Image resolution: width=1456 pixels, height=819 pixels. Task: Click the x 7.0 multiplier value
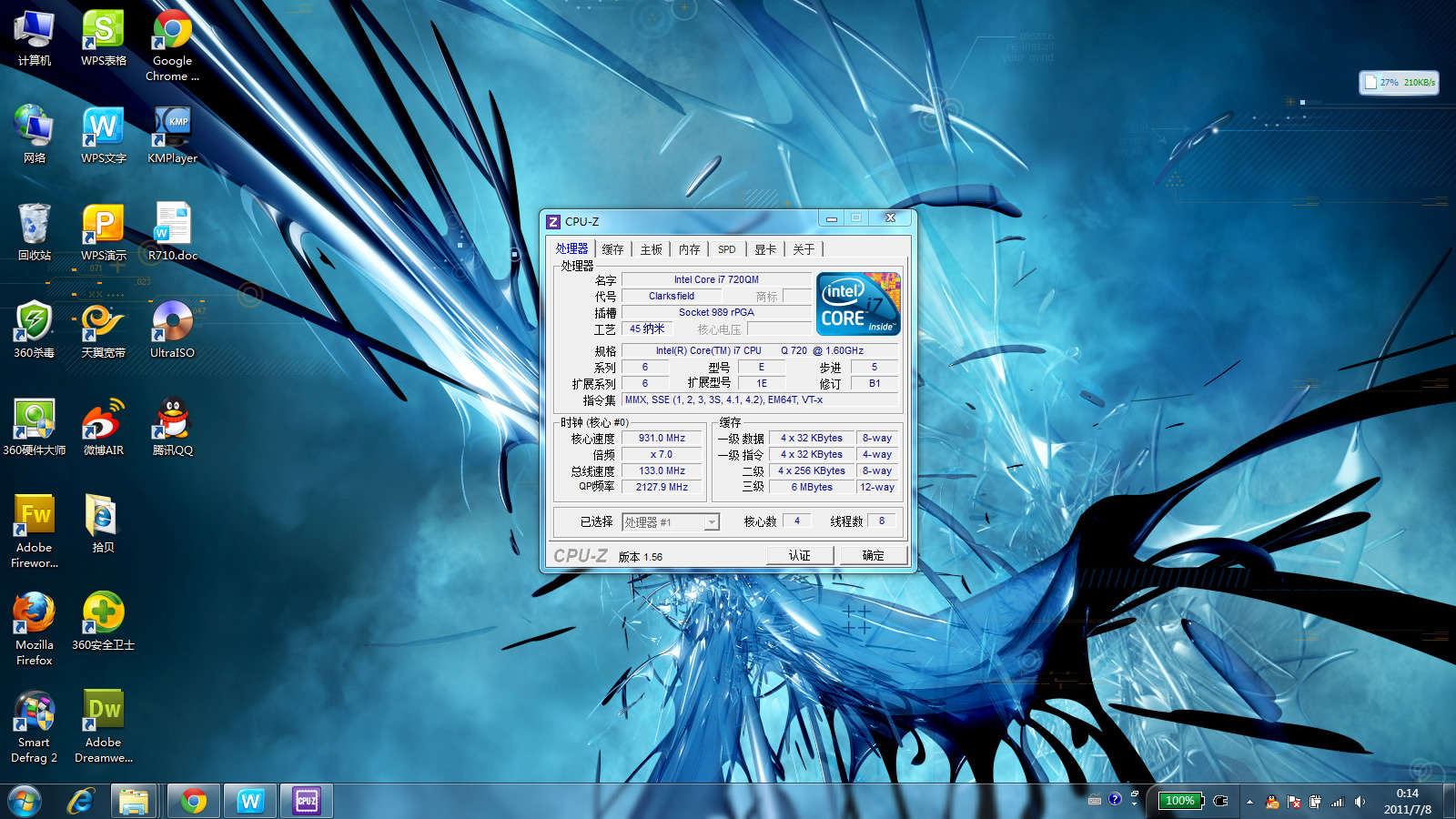(662, 454)
